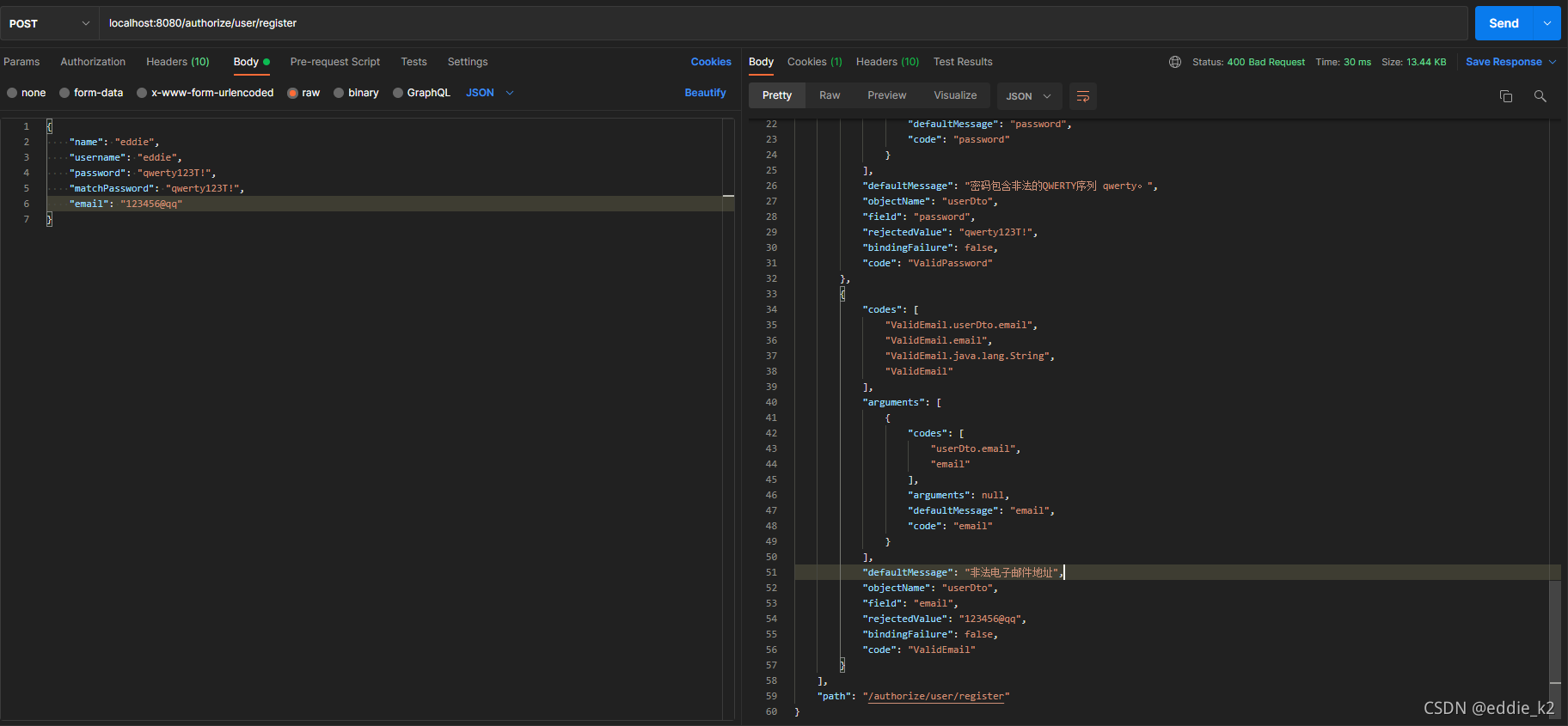This screenshot has height=726, width=1568.
Task: Select the request Body tab
Action: (251, 62)
